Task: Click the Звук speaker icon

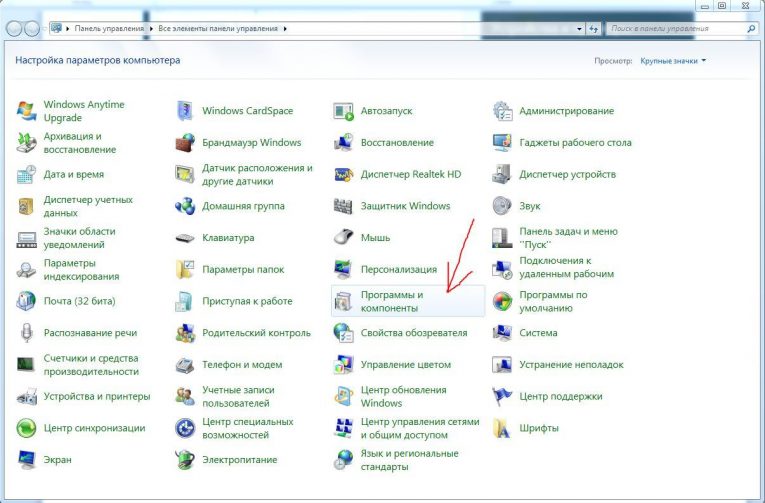Action: coord(502,206)
